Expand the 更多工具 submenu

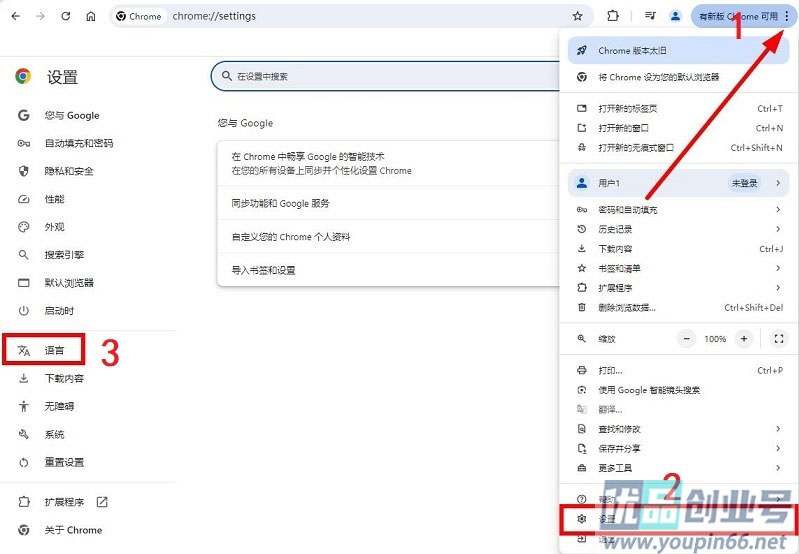(x=676, y=467)
